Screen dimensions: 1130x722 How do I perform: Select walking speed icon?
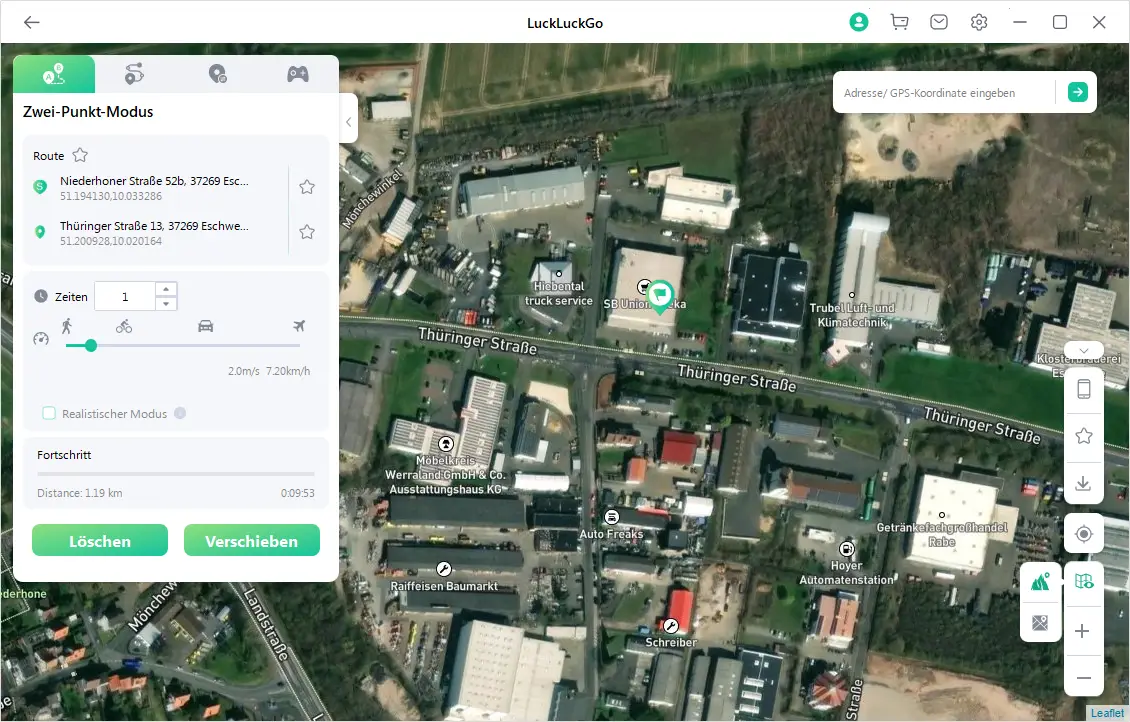[x=67, y=326]
